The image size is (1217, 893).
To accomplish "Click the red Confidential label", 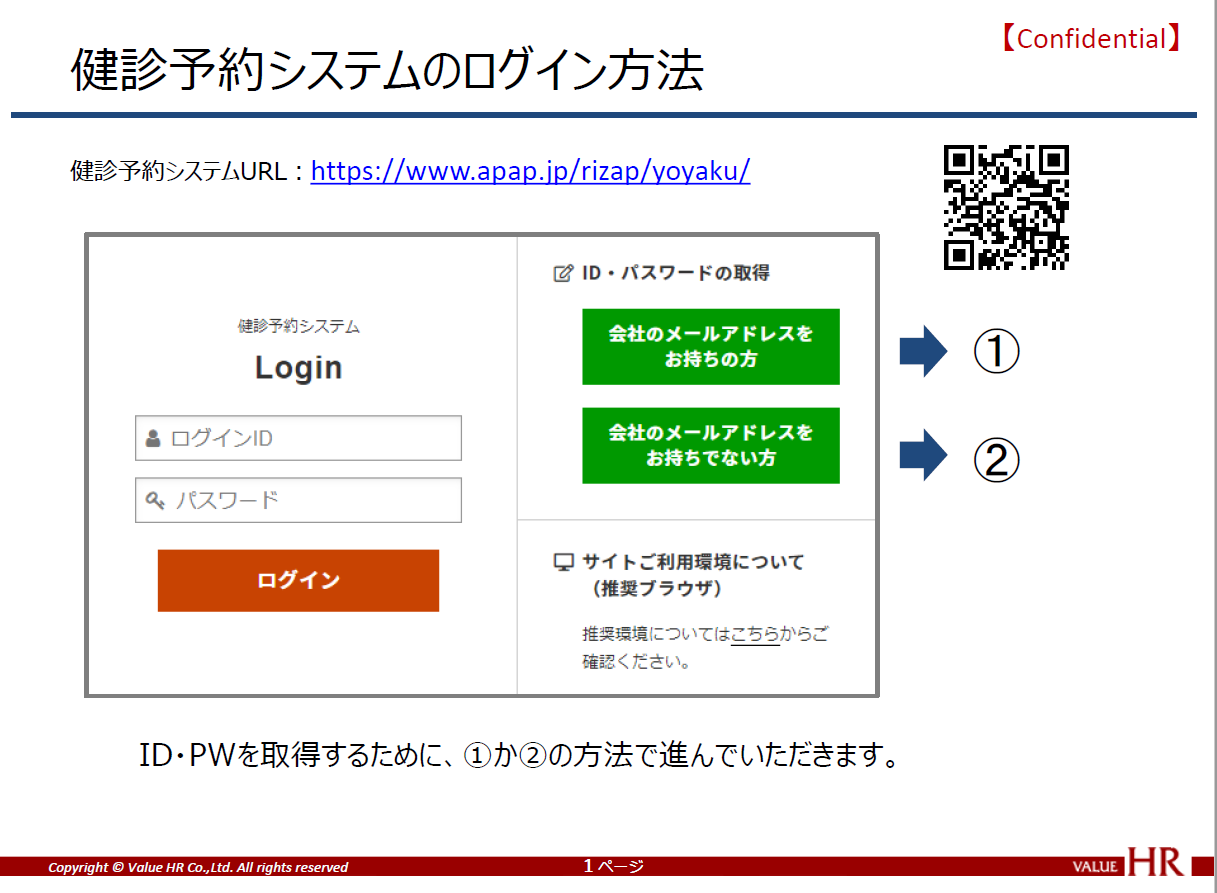I will [1092, 39].
